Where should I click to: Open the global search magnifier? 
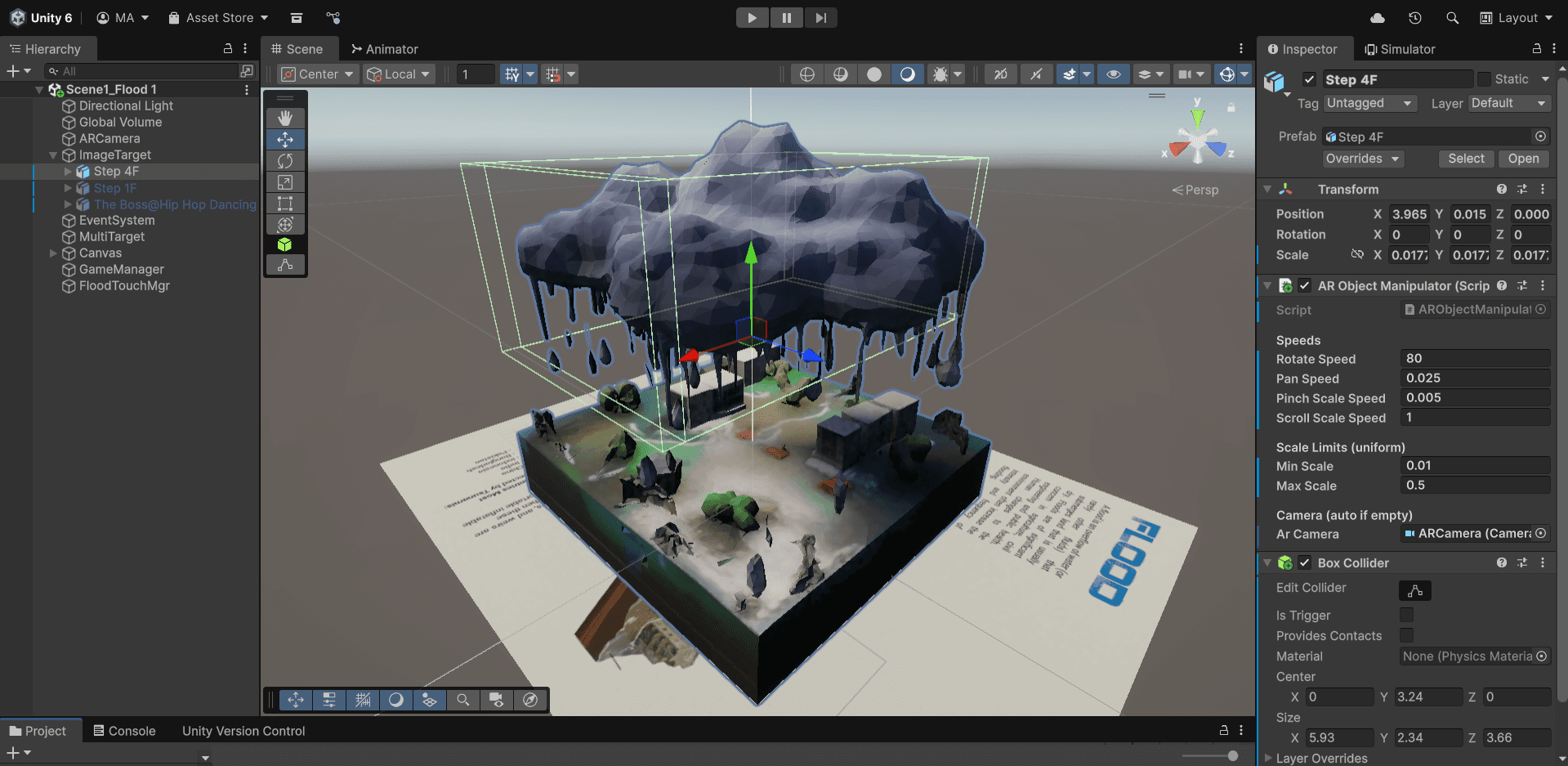[1452, 18]
